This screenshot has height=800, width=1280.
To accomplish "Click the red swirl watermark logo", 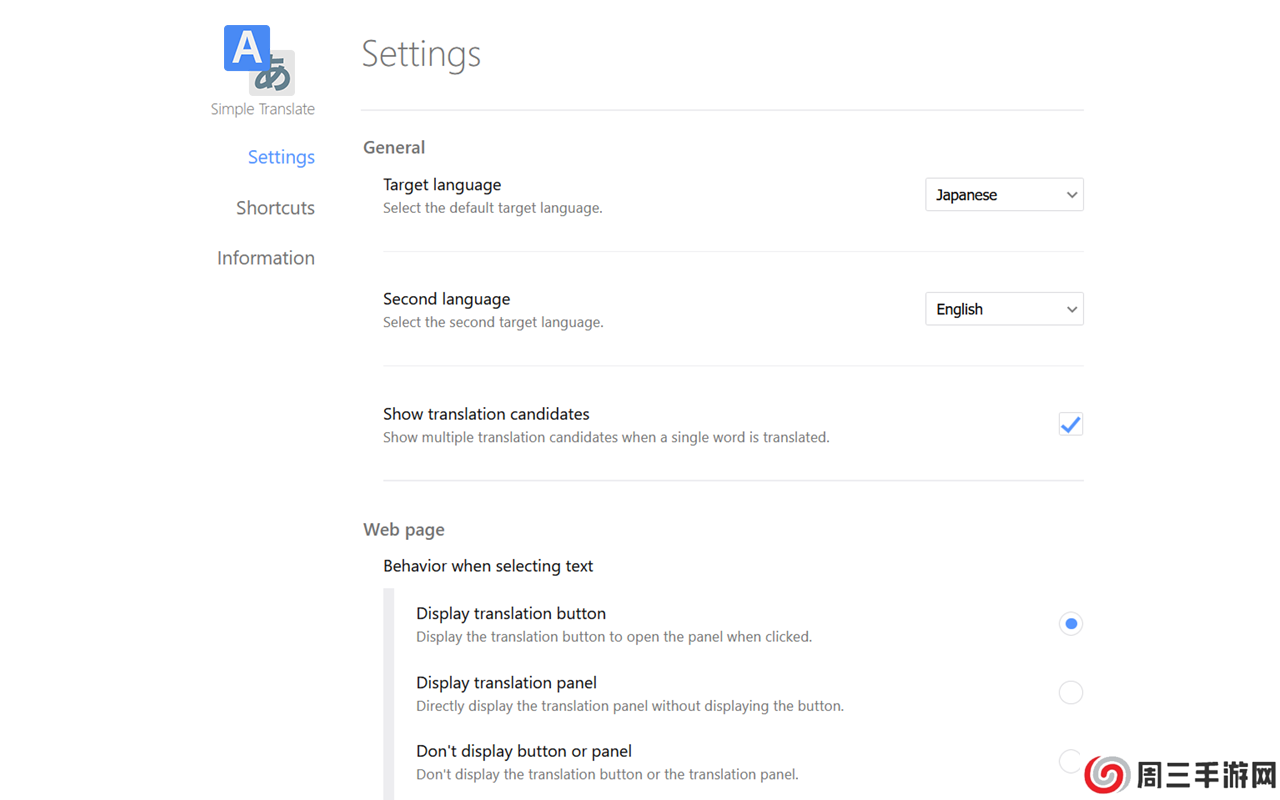I will tap(1107, 775).
